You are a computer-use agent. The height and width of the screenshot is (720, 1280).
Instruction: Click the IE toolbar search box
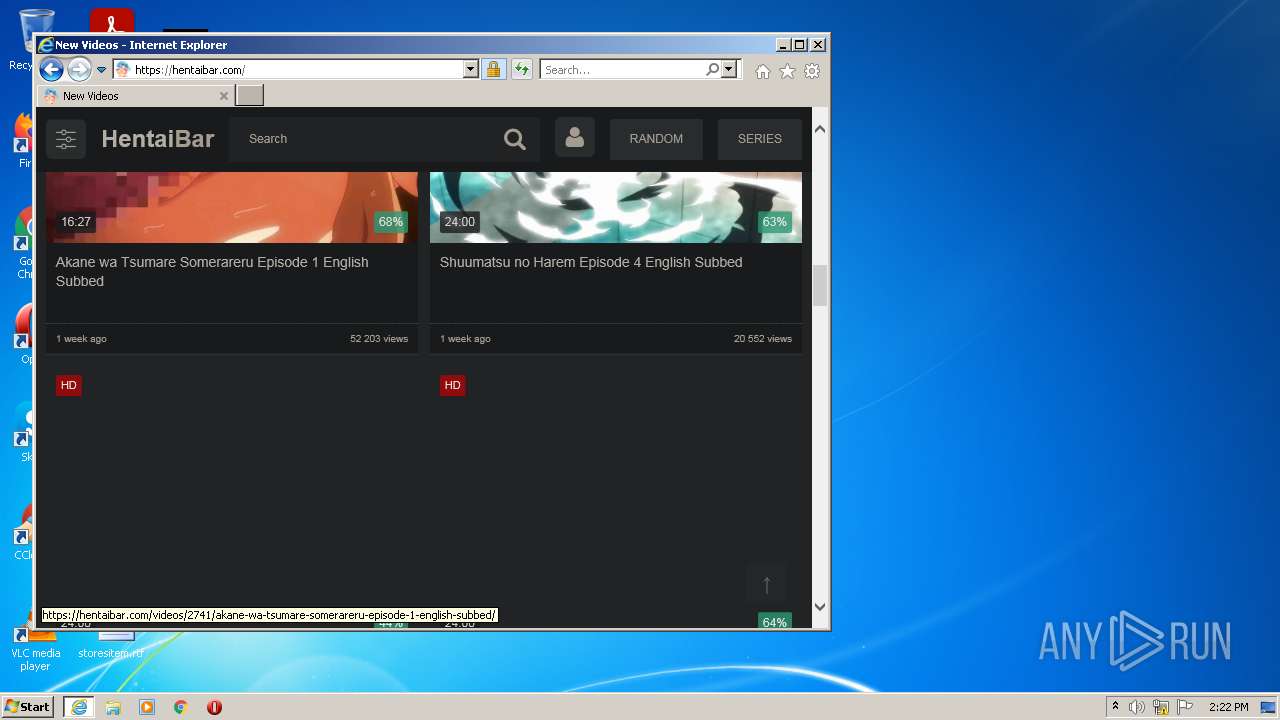tap(621, 70)
